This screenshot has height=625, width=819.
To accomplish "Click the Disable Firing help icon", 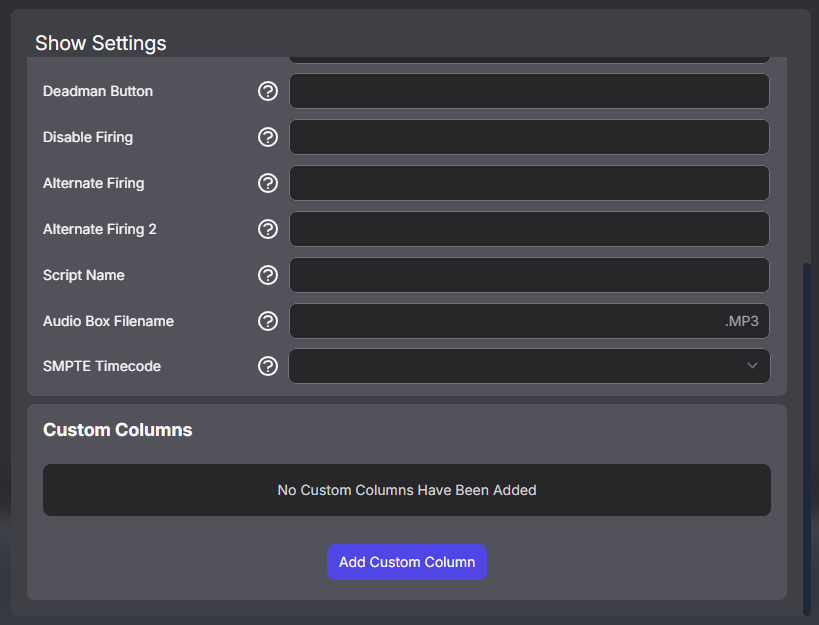I will (x=267, y=137).
